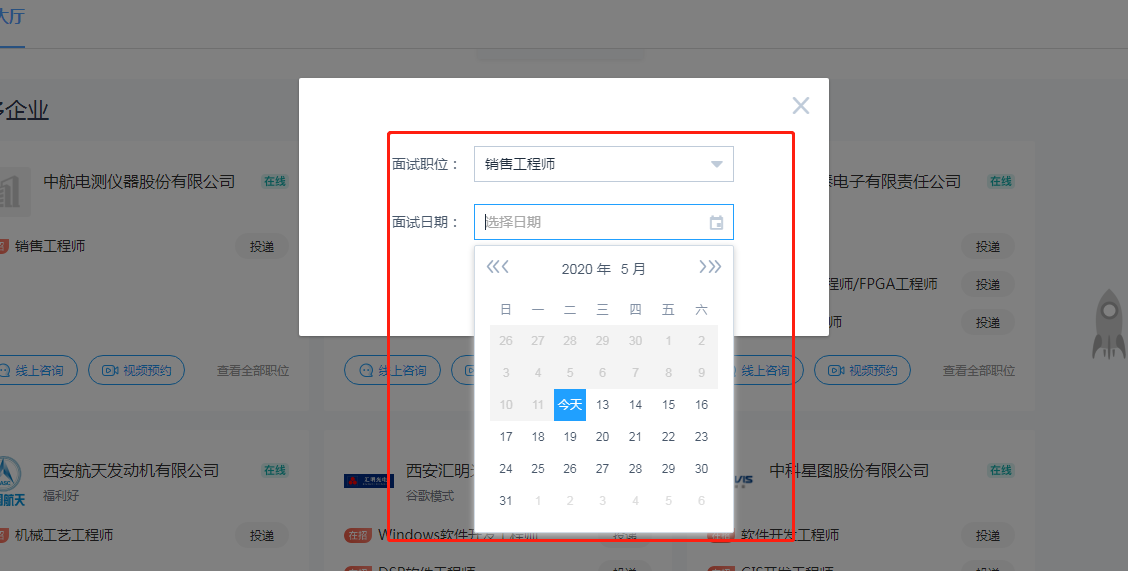This screenshot has width=1128, height=571.
Task: Pick May 20 in the calendar
Action: (x=602, y=437)
